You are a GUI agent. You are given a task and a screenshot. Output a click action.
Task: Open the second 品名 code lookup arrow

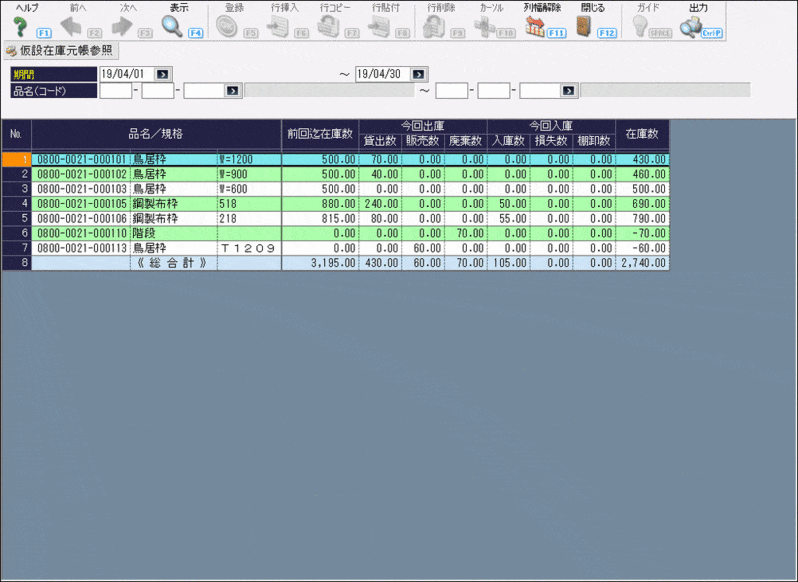coord(568,91)
